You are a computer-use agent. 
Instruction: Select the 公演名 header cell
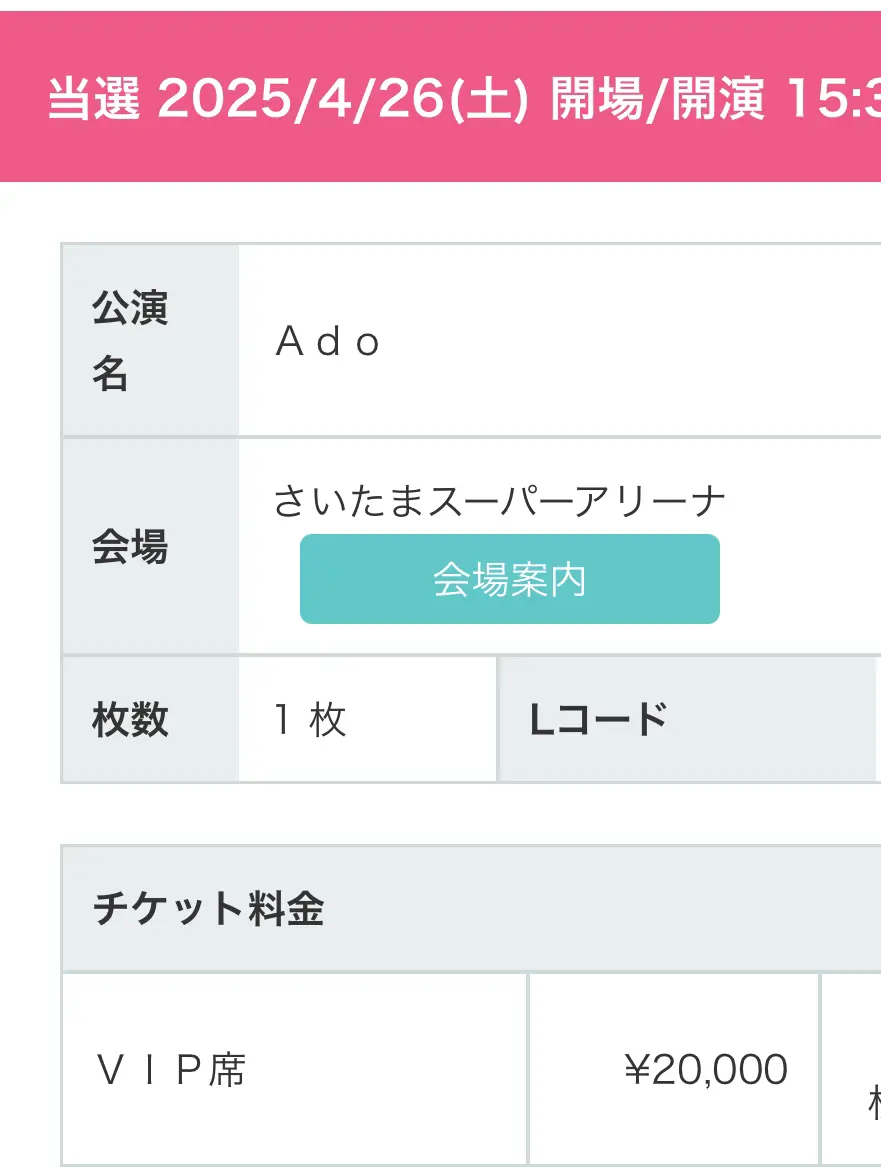(151, 340)
